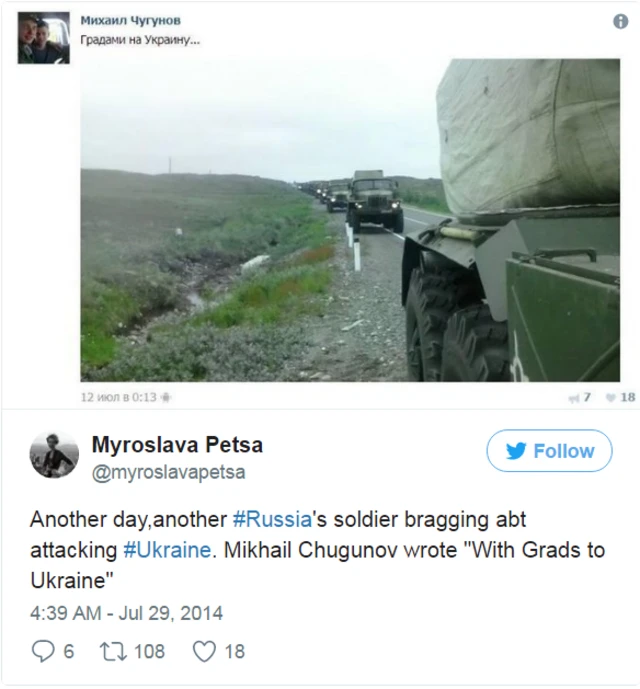Click the tweet timestamp Jul 29, 2014
This screenshot has width=640, height=689.
tap(127, 613)
